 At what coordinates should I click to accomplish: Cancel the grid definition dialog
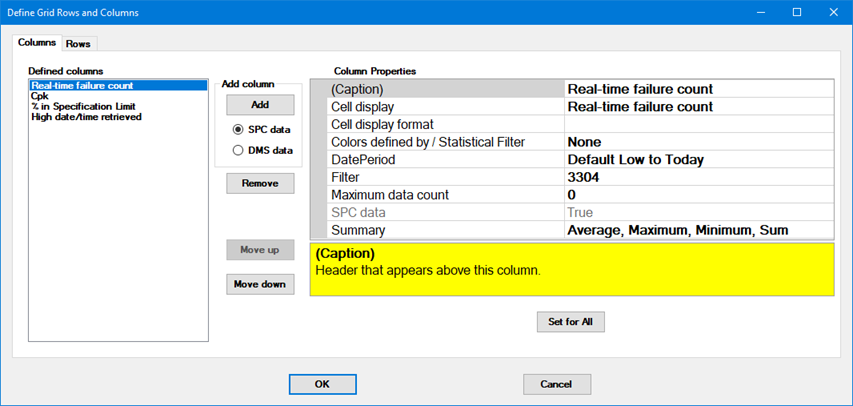556,384
